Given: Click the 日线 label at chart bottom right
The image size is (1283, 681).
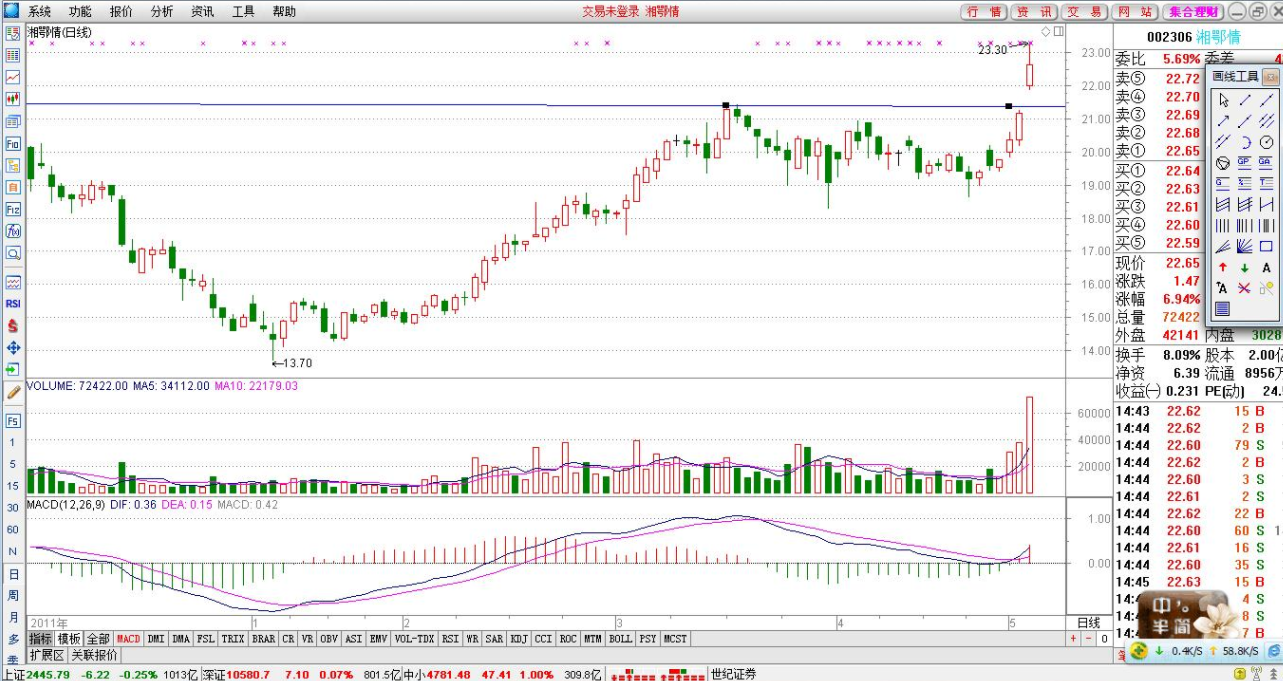Looking at the screenshot, I should pos(1087,622).
